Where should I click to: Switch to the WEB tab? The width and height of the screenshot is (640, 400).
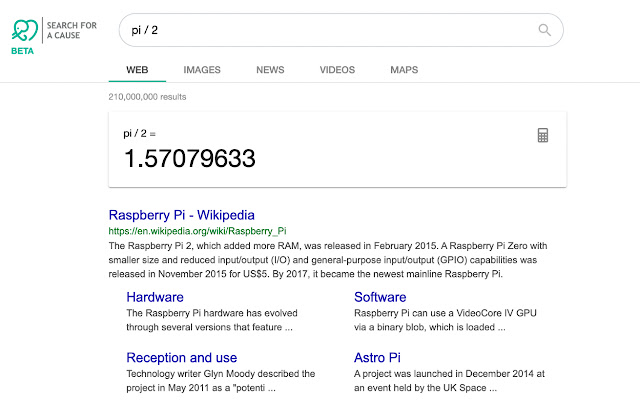pyautogui.click(x=137, y=70)
